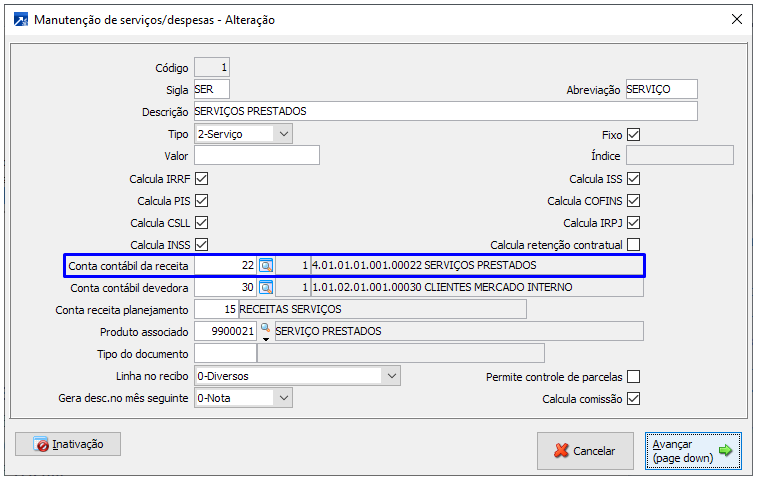Click the Tipo do documento input field
759x479 pixels.
coord(226,354)
